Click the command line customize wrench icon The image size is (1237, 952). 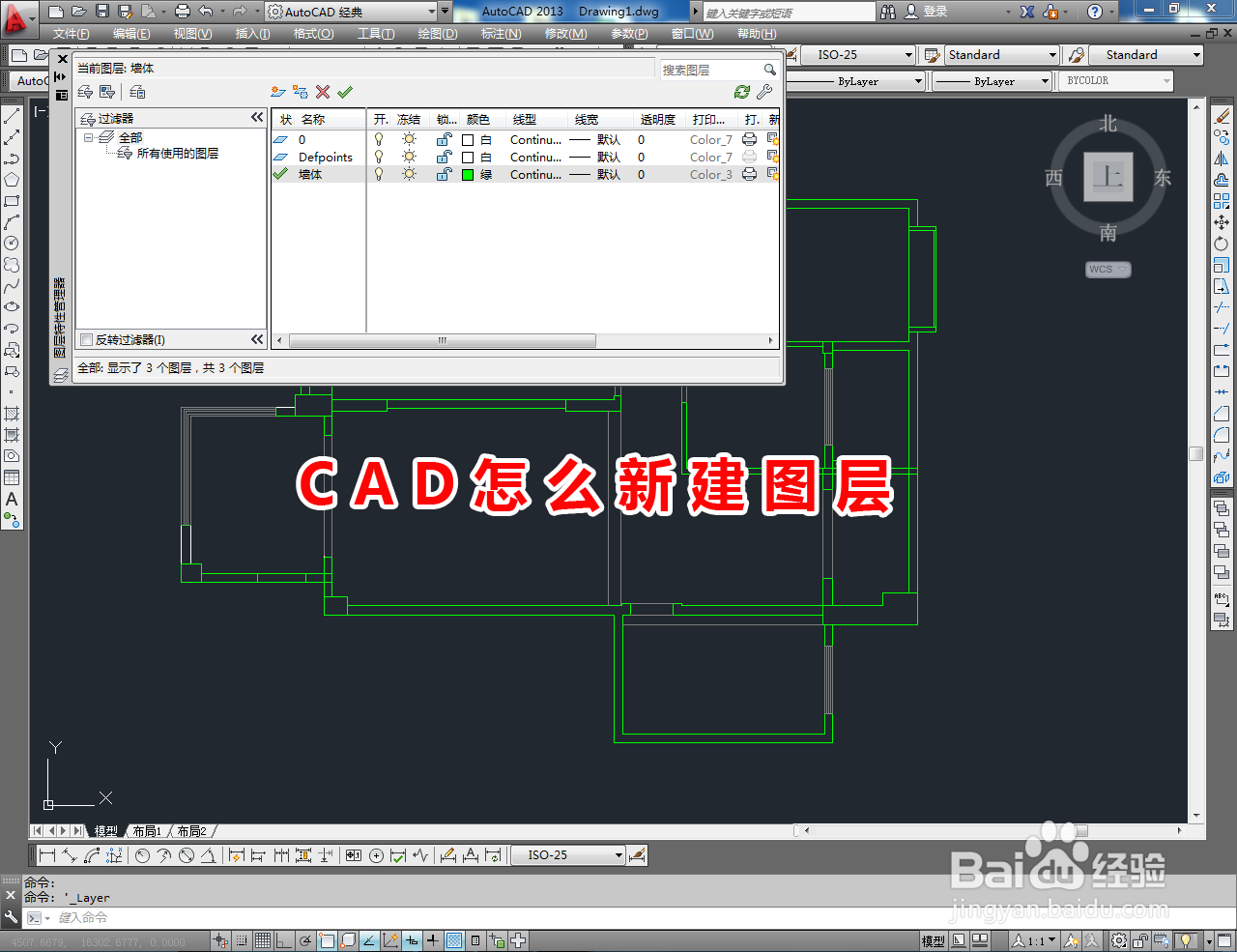click(11, 917)
